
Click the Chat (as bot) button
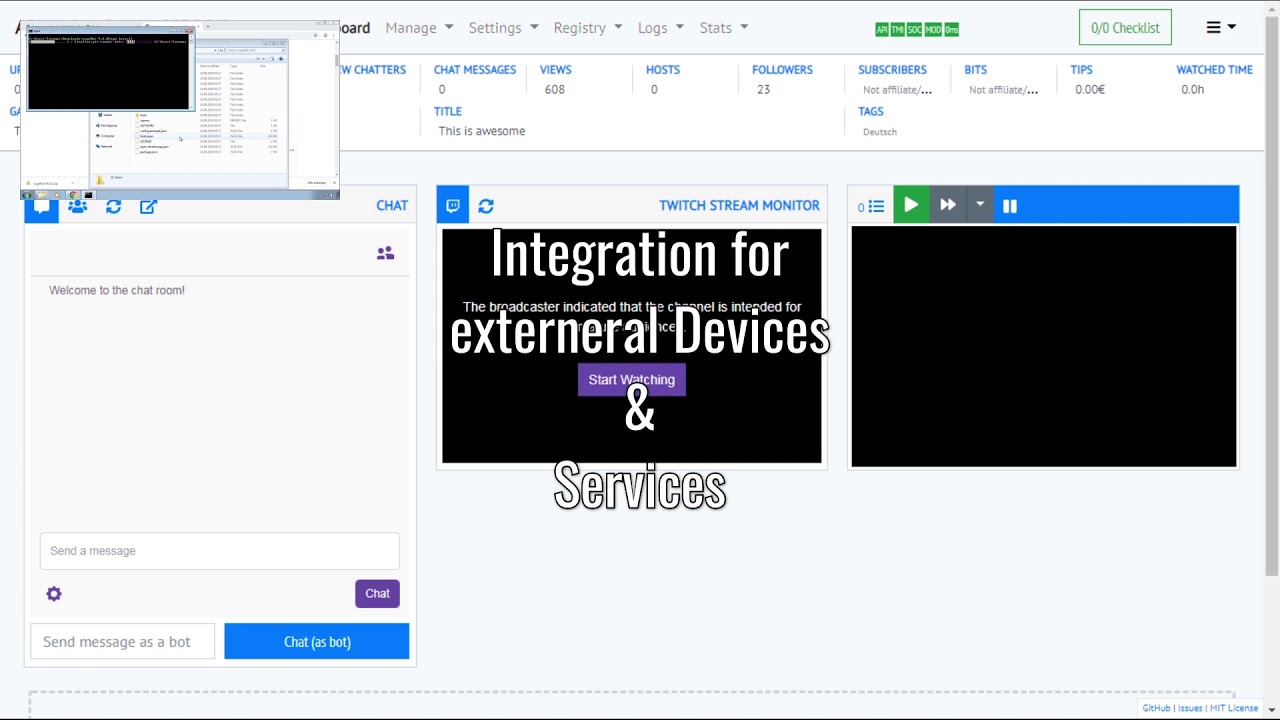317,642
